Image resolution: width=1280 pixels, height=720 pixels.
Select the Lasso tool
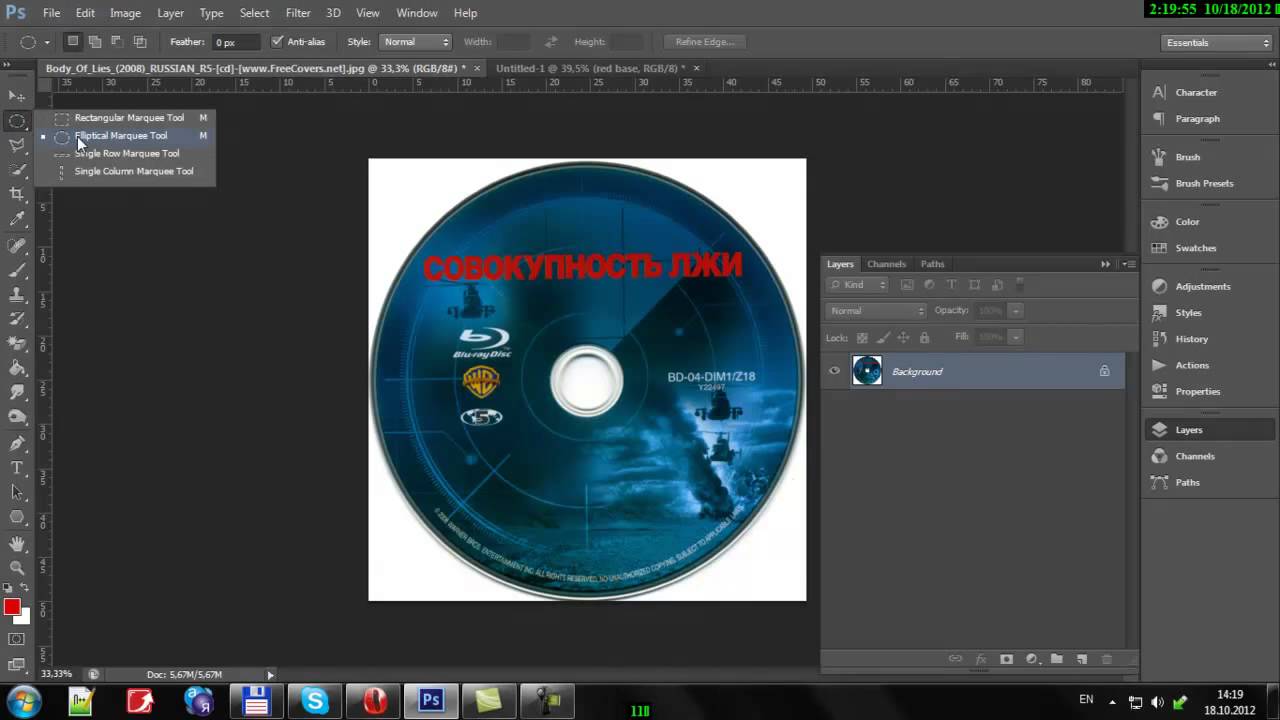(x=17, y=146)
